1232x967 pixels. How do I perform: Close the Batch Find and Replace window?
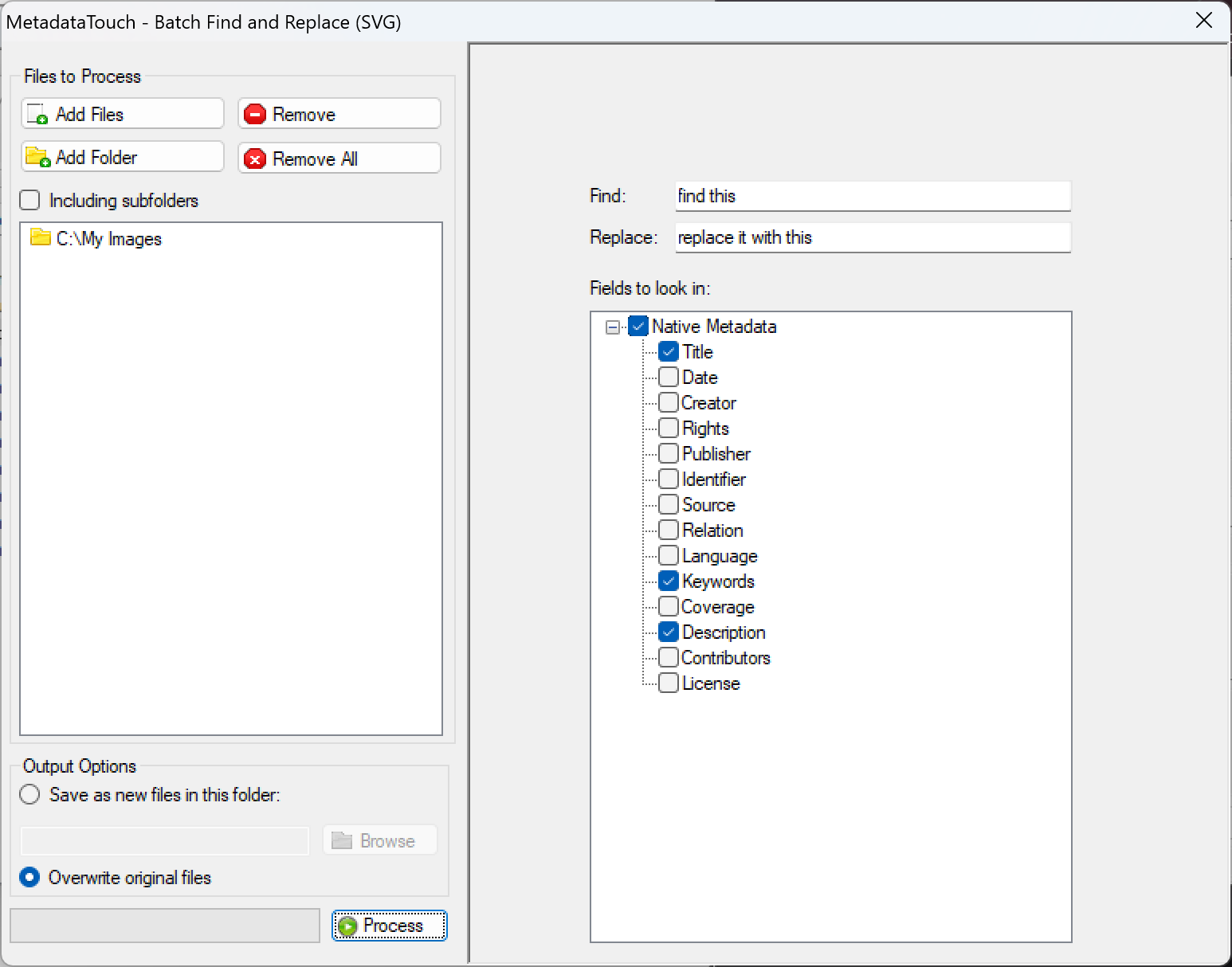pos(1204,21)
